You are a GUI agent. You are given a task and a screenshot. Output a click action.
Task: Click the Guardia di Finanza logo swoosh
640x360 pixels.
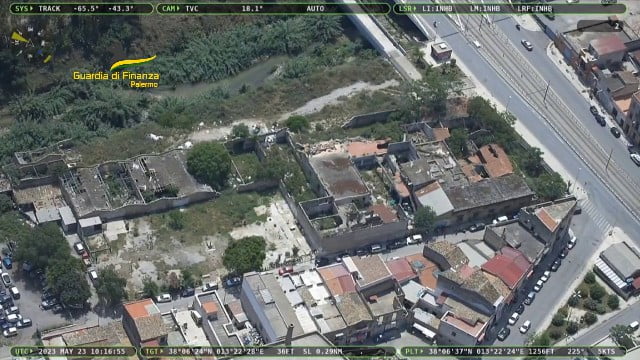pos(133,62)
